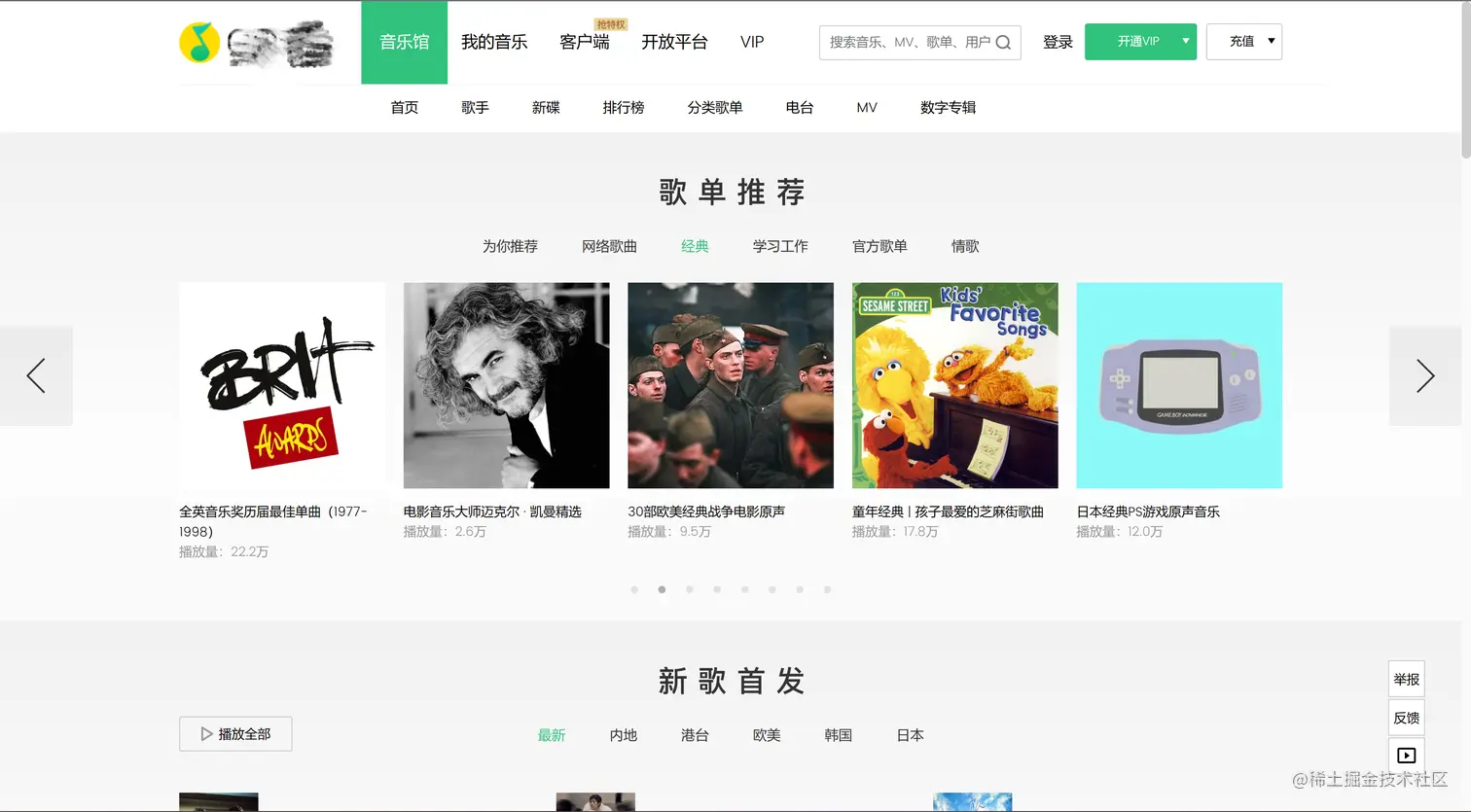Select the 欧美 new songs tab
This screenshot has height=812, width=1471.
point(767,736)
